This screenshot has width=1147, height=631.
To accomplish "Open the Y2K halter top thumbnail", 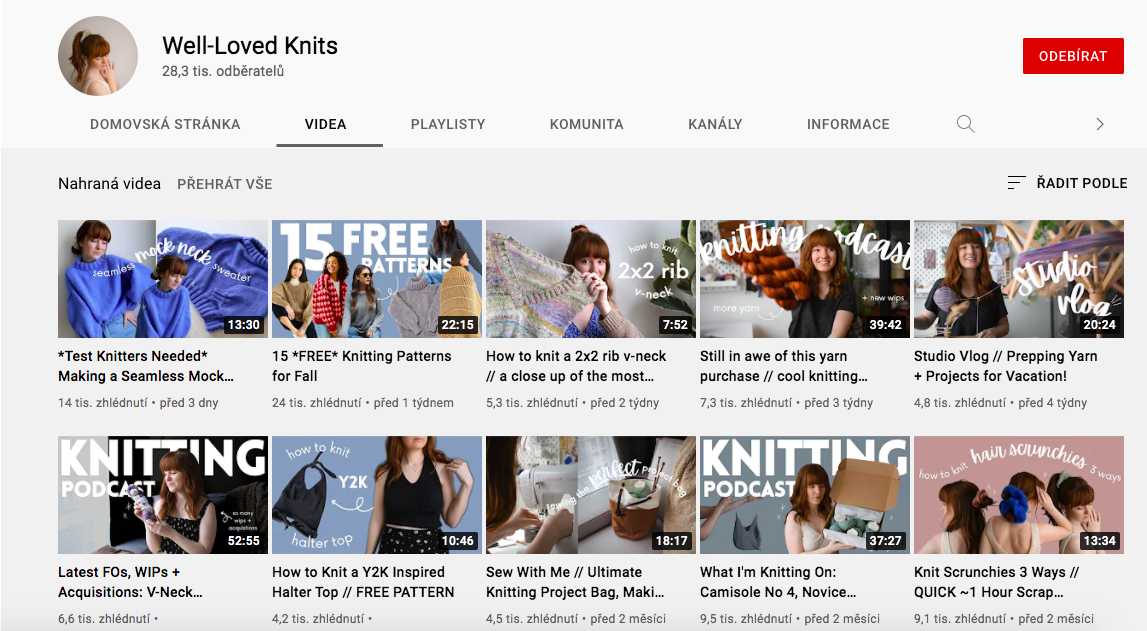I will coord(377,495).
